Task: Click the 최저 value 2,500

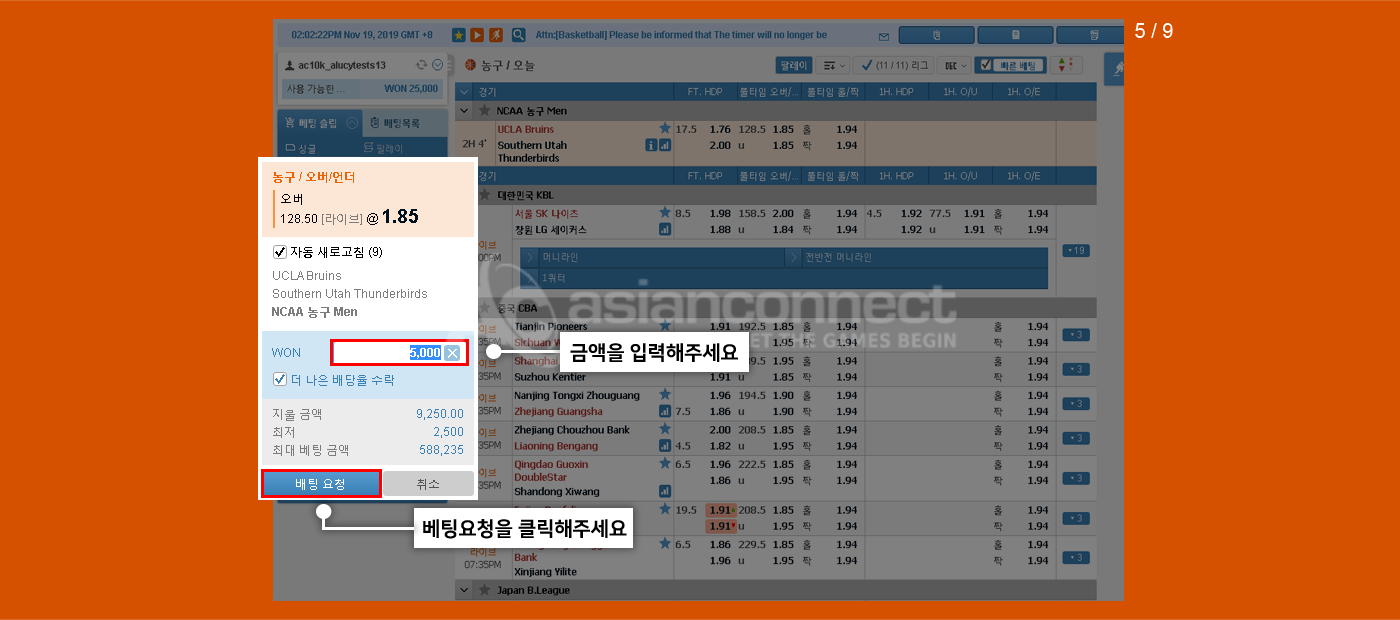Action: pyautogui.click(x=449, y=432)
